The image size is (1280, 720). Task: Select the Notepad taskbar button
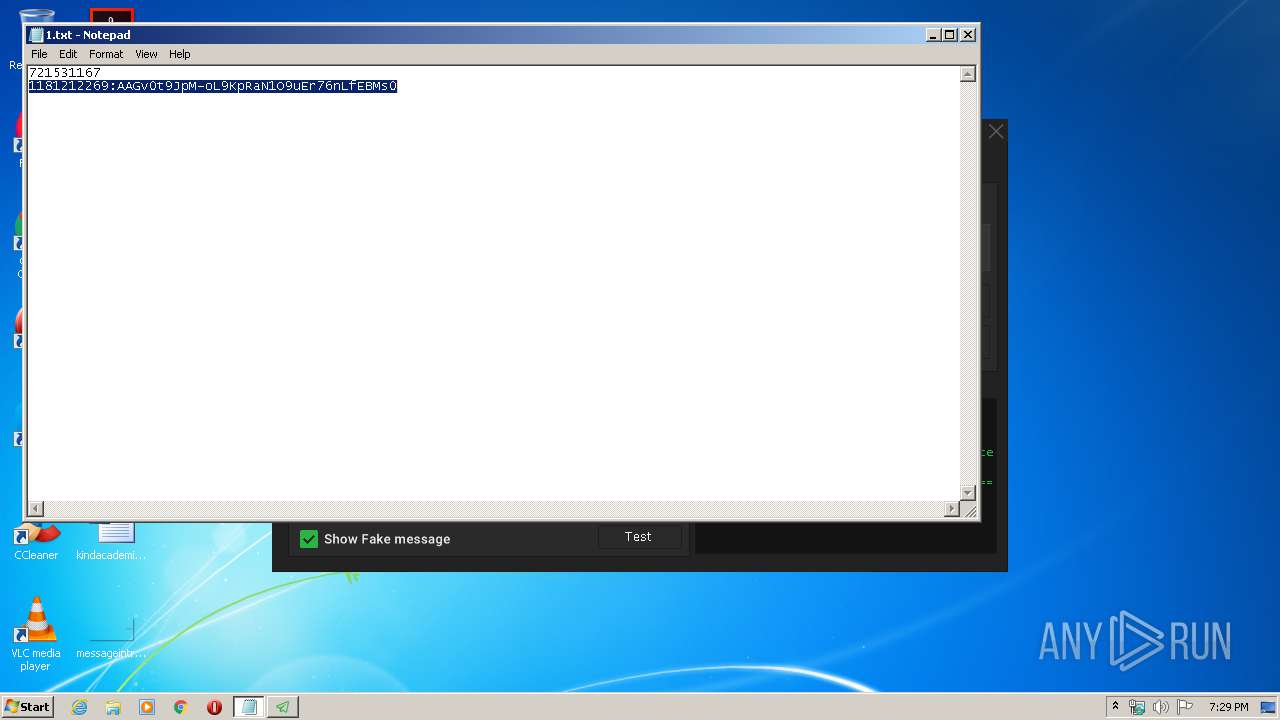(249, 707)
